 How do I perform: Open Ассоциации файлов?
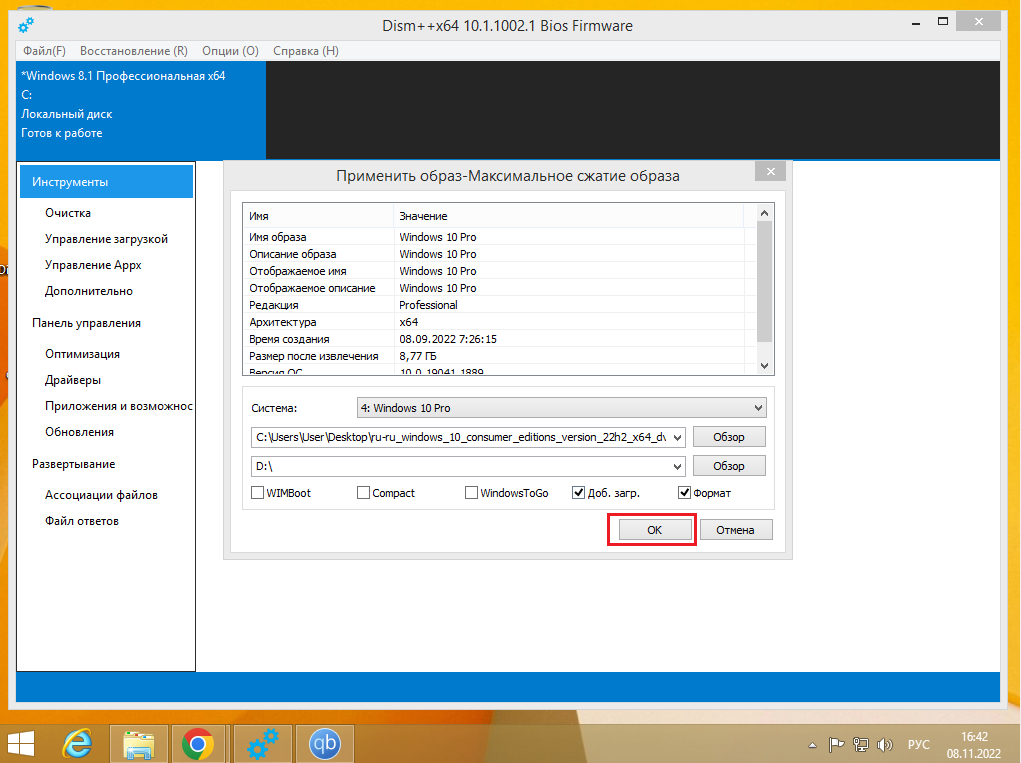pos(101,495)
